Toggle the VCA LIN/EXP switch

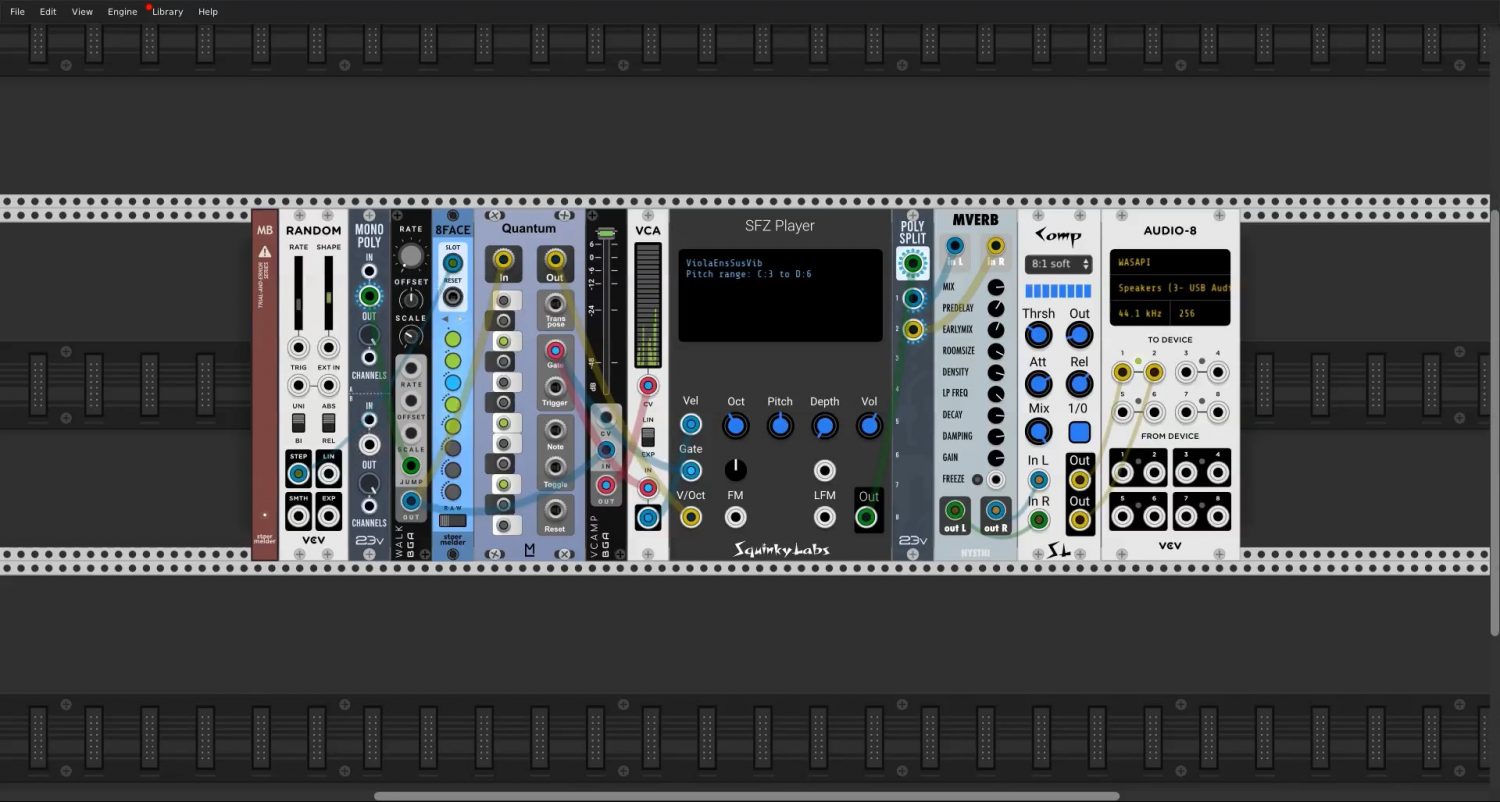pos(648,437)
